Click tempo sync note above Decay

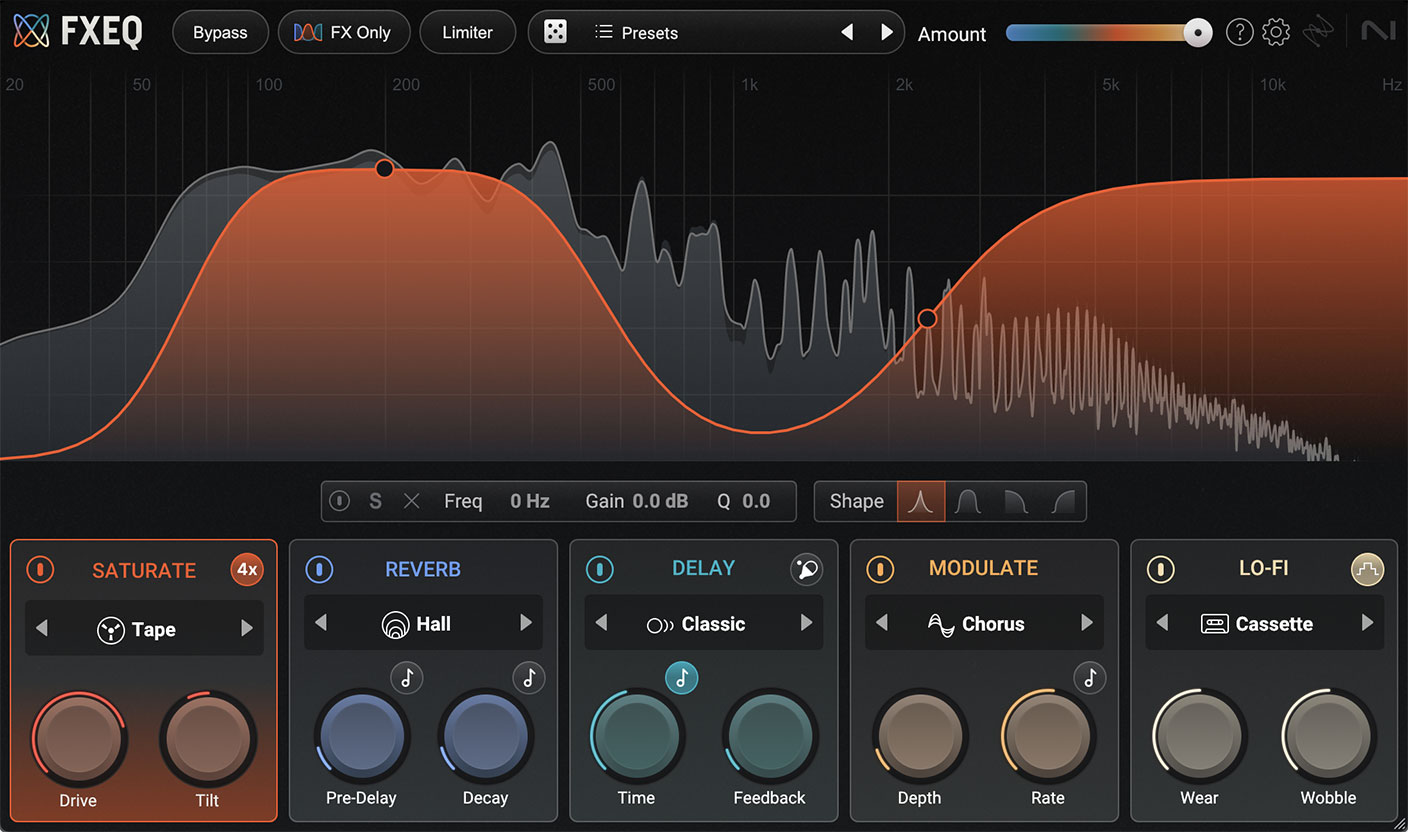pos(529,678)
